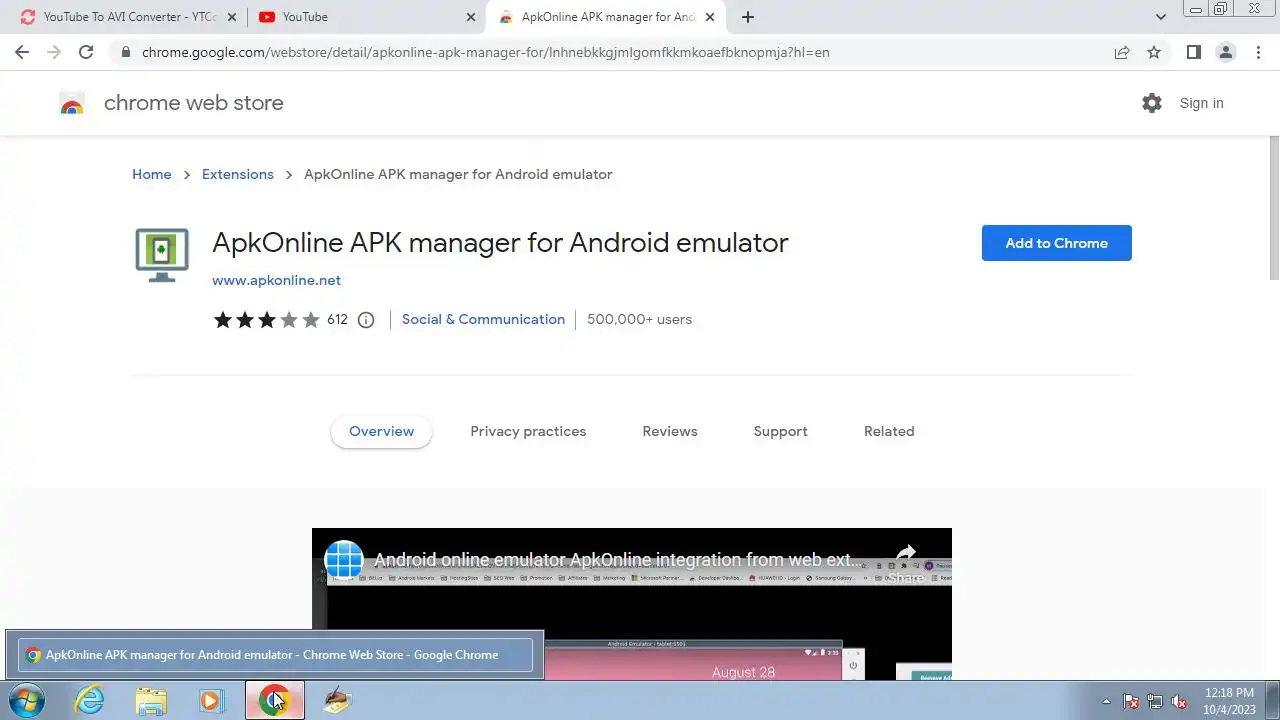Open the Chrome three-dot menu
This screenshot has height=720, width=1280.
1258,52
